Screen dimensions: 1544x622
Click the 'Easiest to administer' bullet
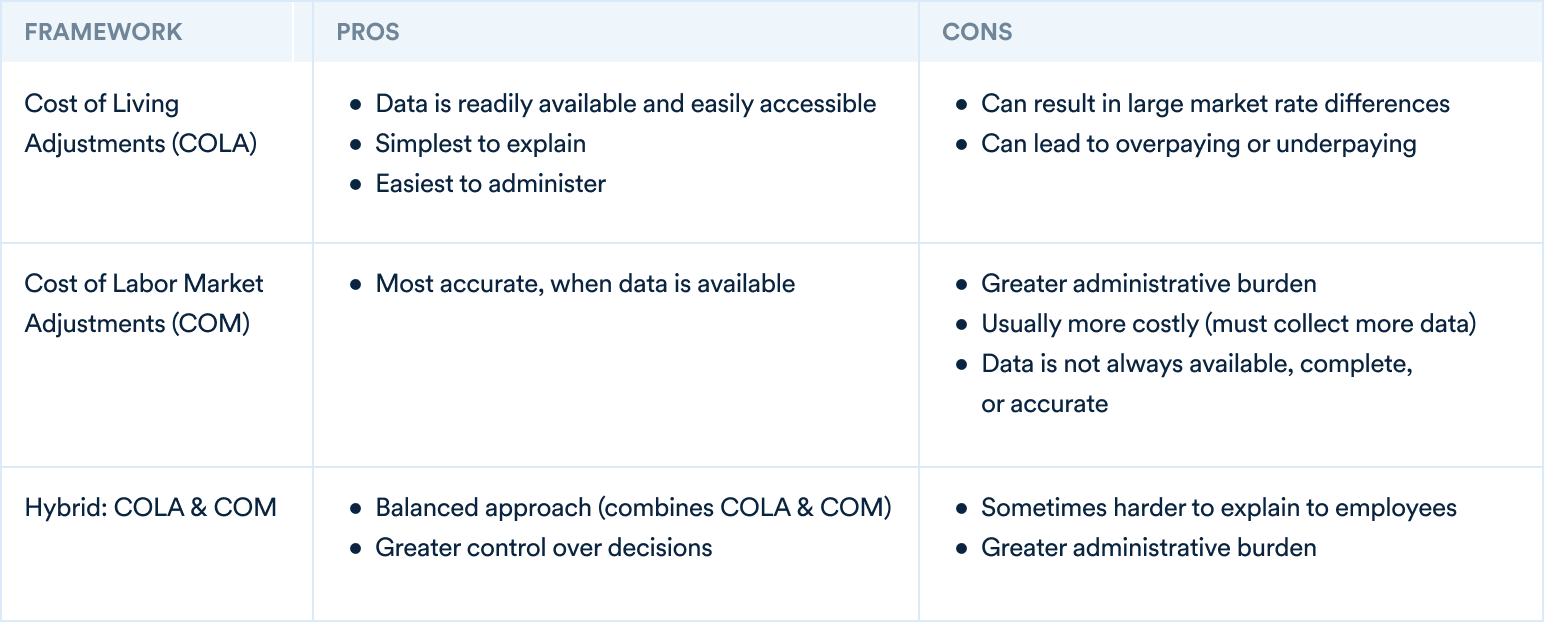491,184
